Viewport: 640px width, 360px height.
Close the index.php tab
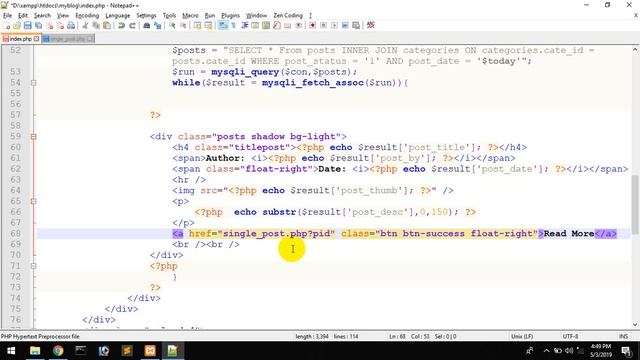[36, 39]
